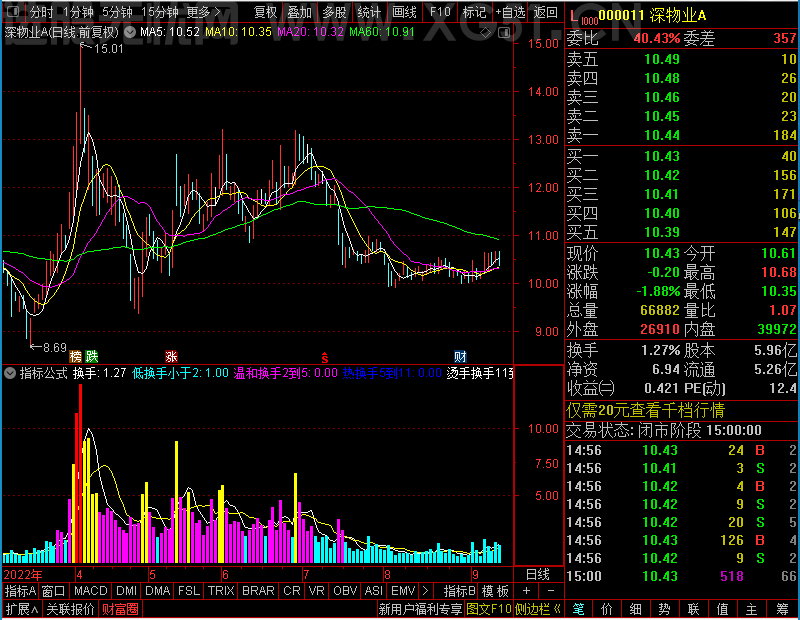Select the 指标B tab
The image size is (800, 620).
point(460,591)
